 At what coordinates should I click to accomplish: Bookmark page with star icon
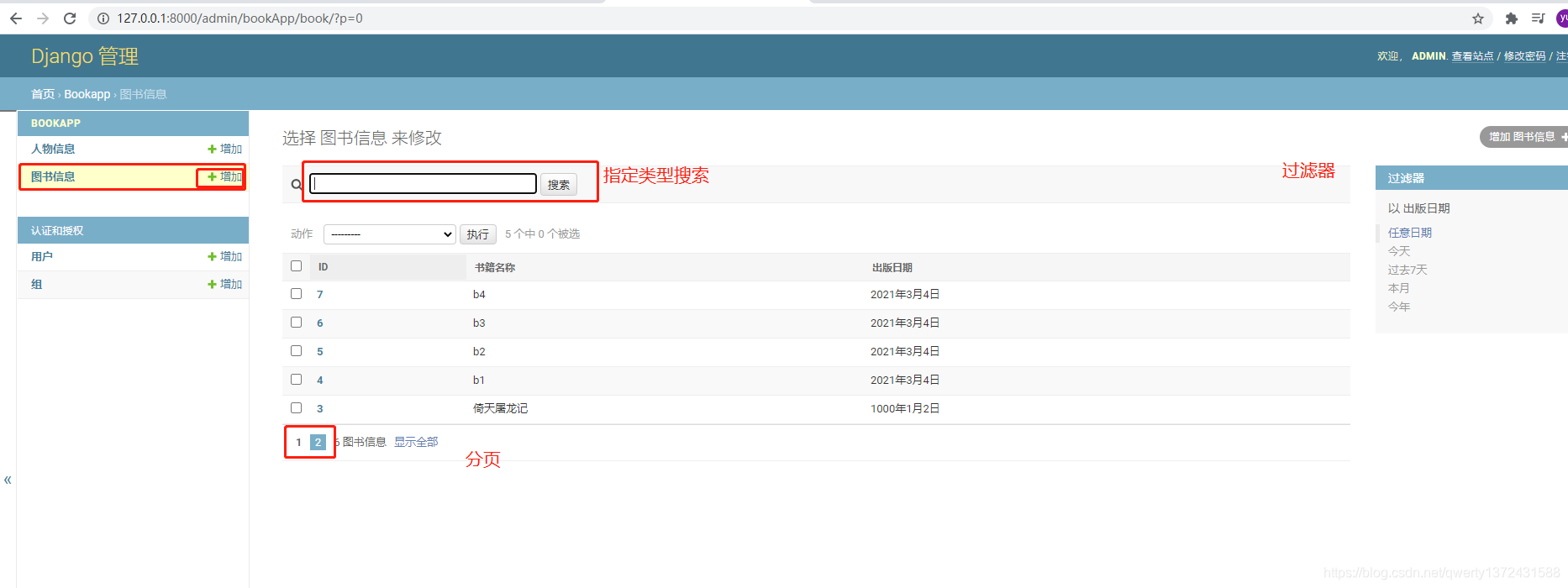click(x=1478, y=18)
